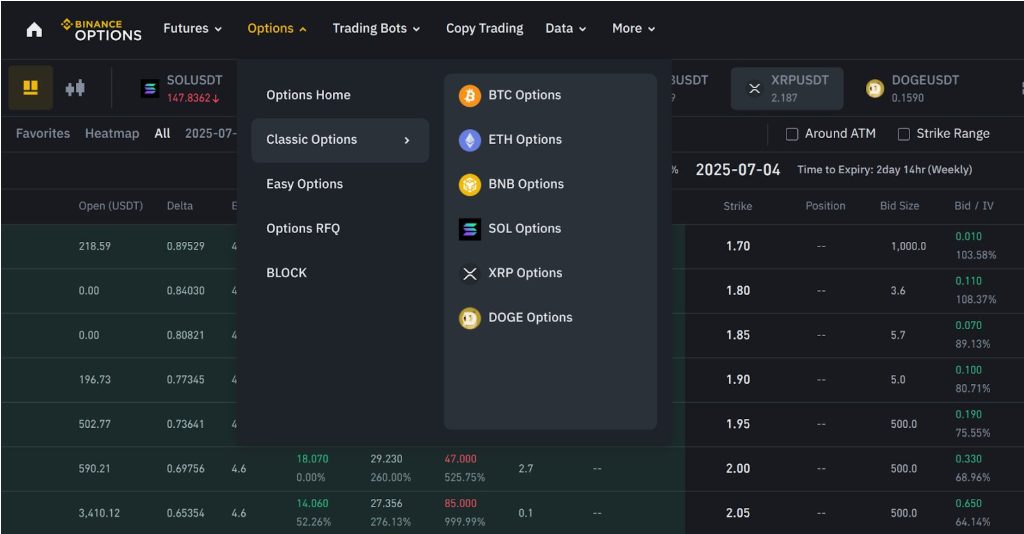Click the Dogecoin icon beside DOGEUSDT
The image size is (1024, 534).
coord(875,88)
